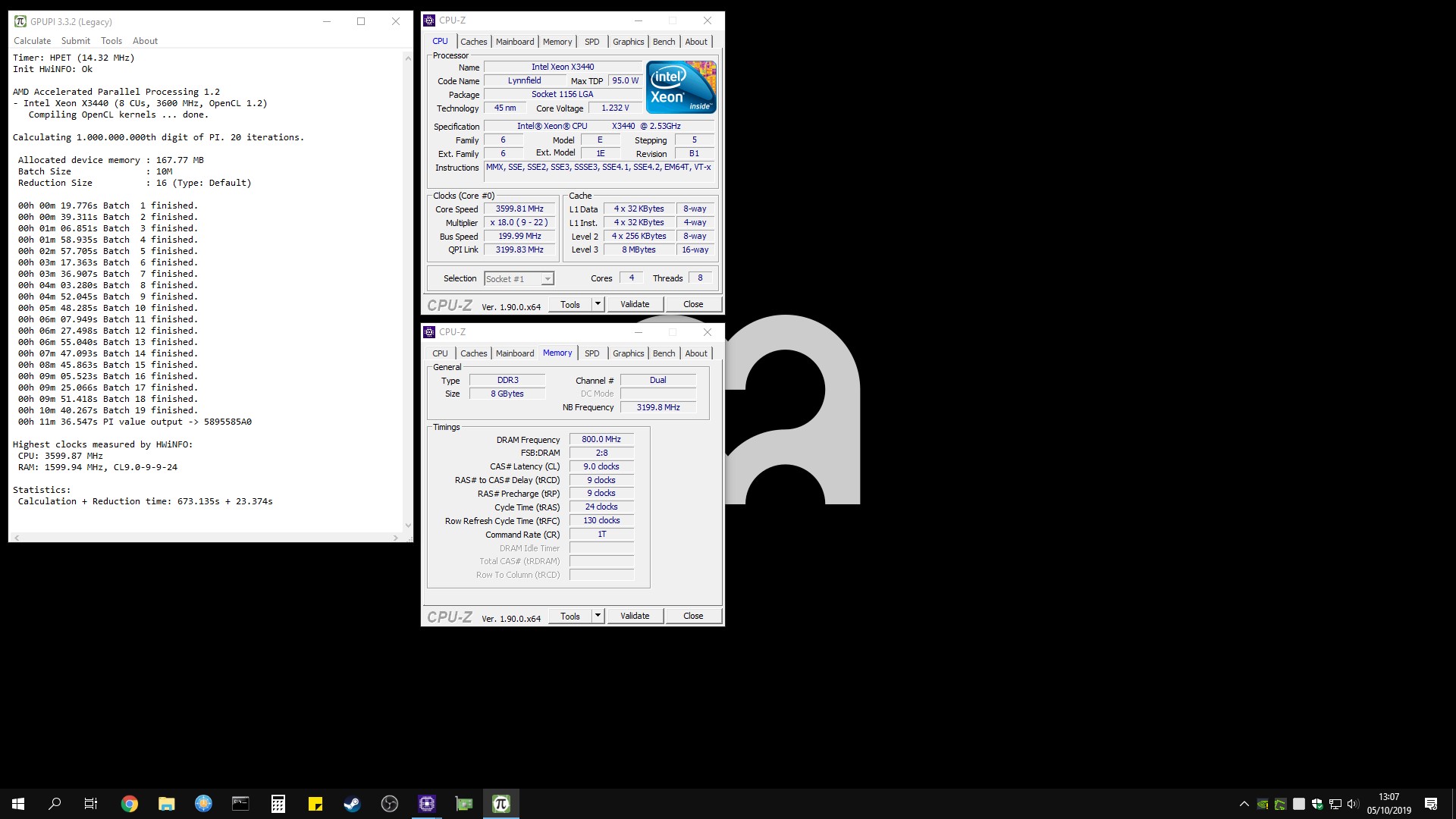Switch to Mainboard tab in upper CPU-Z
Viewport: 1456px width, 819px height.
coord(515,42)
